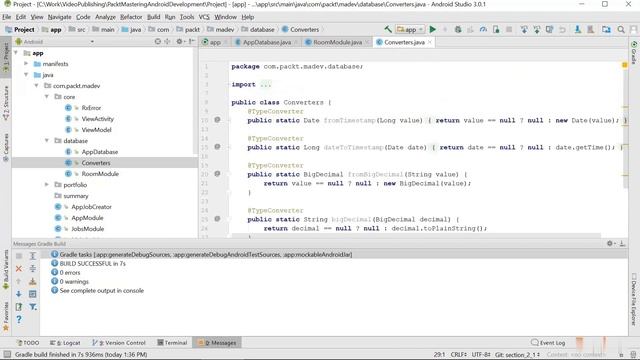
Task: Open the Build menu
Action: coord(153,17)
